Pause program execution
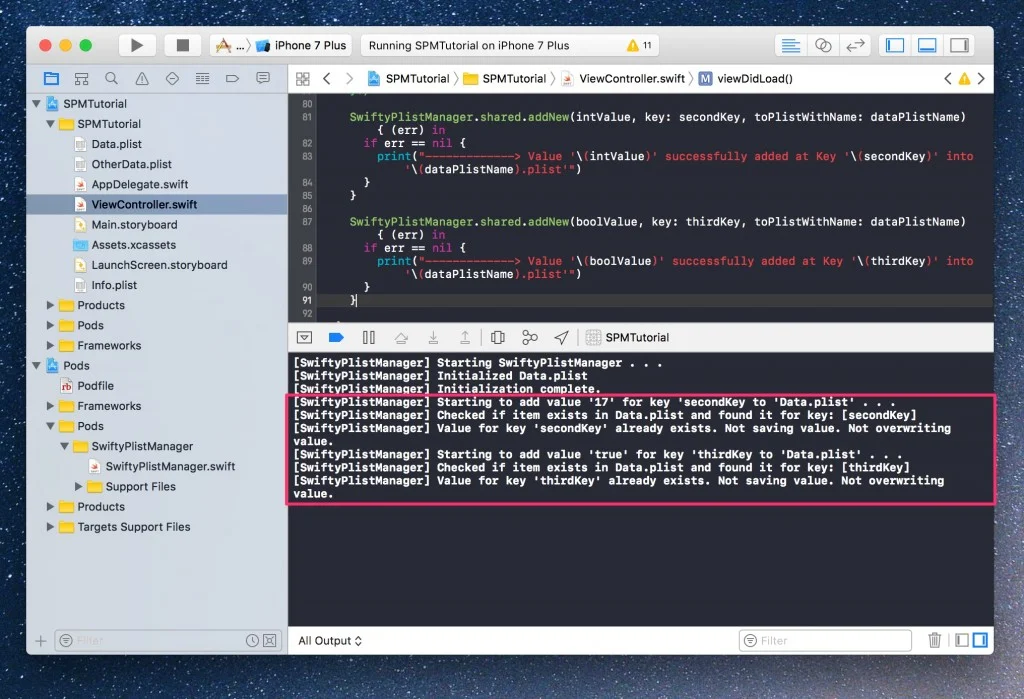The height and width of the screenshot is (699, 1024). pyautogui.click(x=368, y=338)
